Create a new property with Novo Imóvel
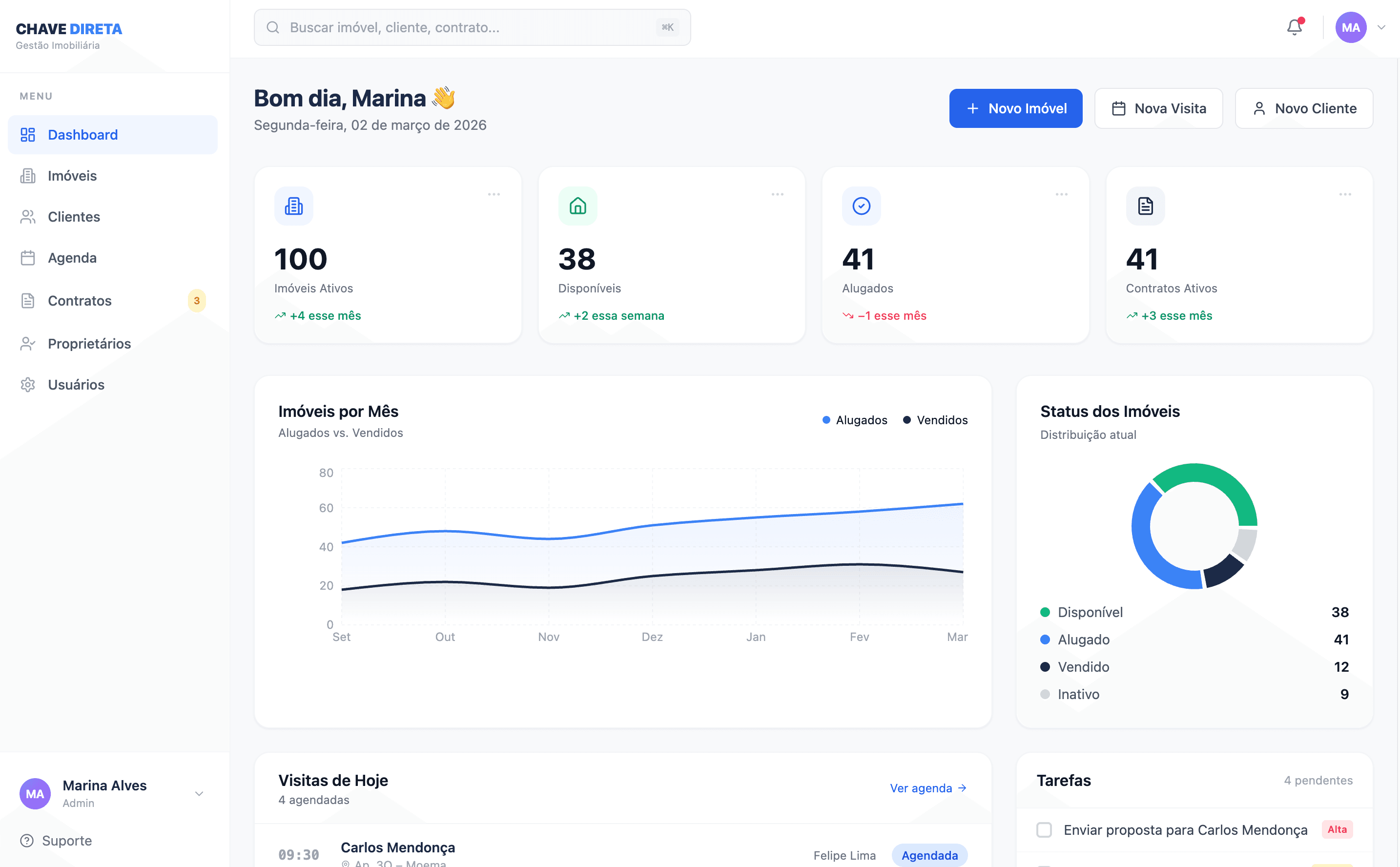The width and height of the screenshot is (1400, 867). click(1015, 108)
